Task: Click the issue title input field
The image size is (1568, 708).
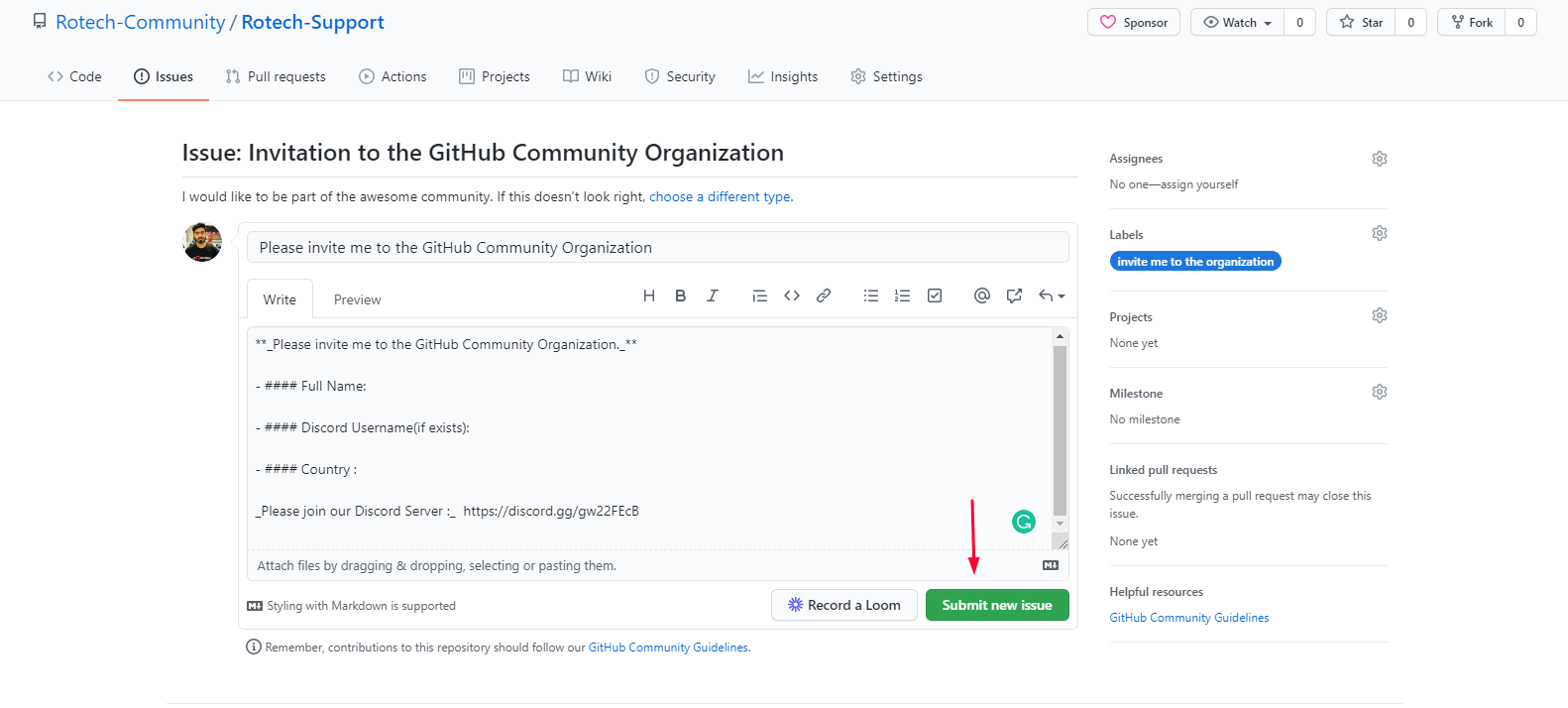Action: click(x=658, y=247)
